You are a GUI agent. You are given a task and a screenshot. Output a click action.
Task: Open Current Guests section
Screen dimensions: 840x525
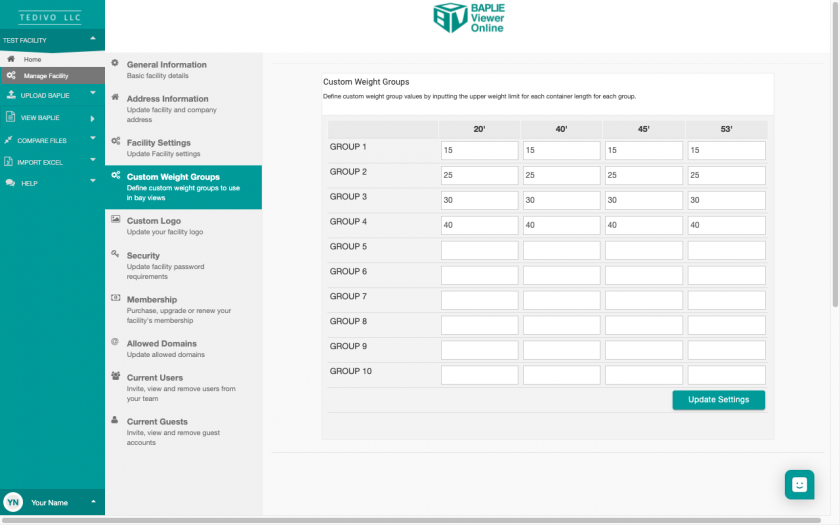(x=183, y=432)
